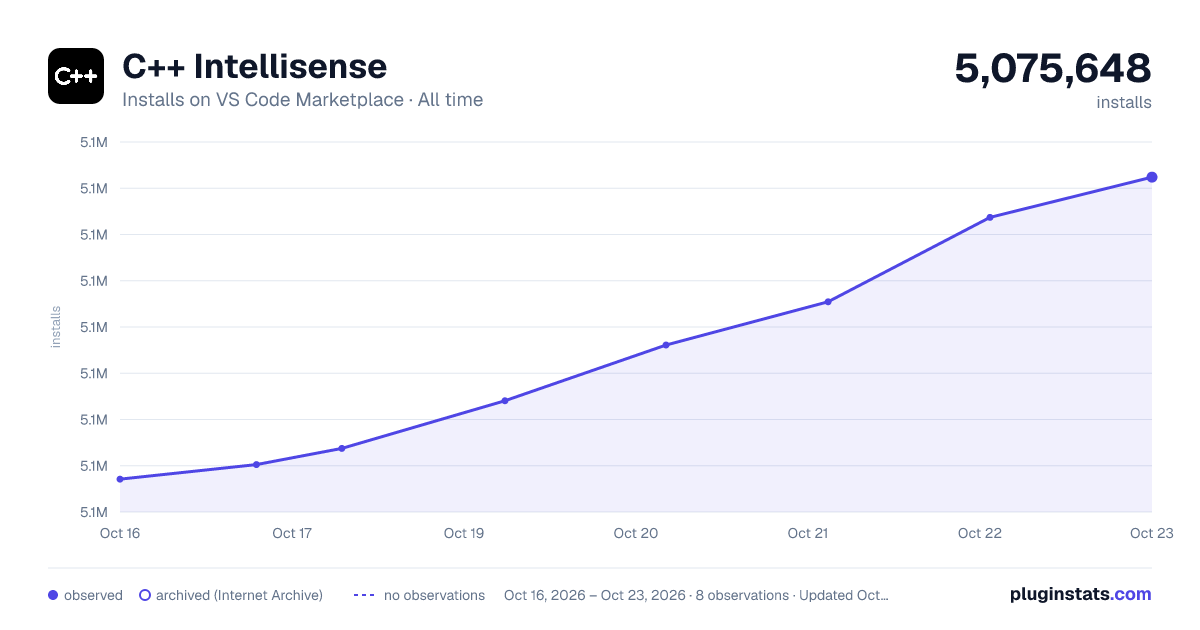Click the Oct 22 x-axis label
This screenshot has height=630, width=1200.
pyautogui.click(x=980, y=533)
